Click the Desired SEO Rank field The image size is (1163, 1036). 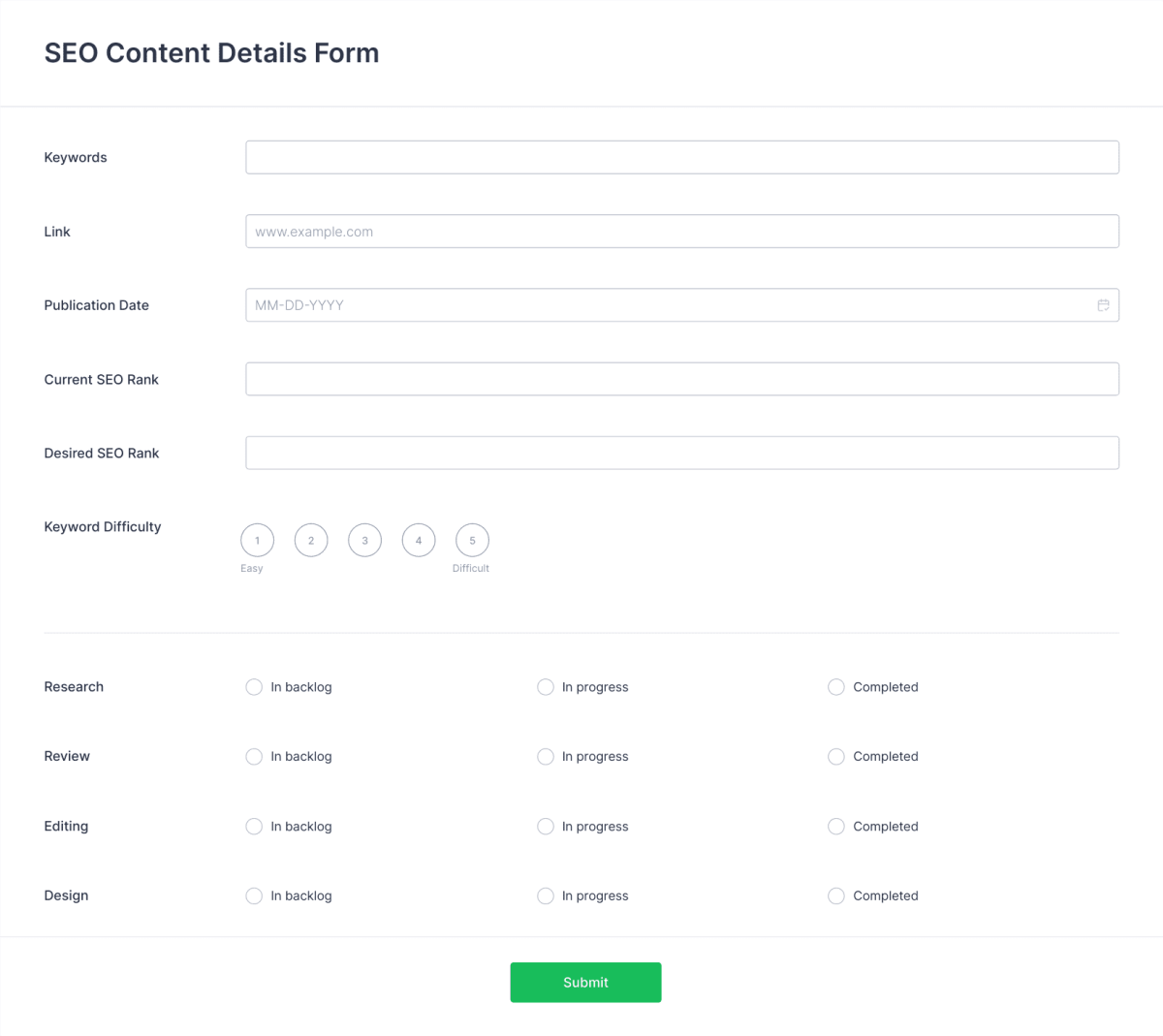(x=682, y=453)
